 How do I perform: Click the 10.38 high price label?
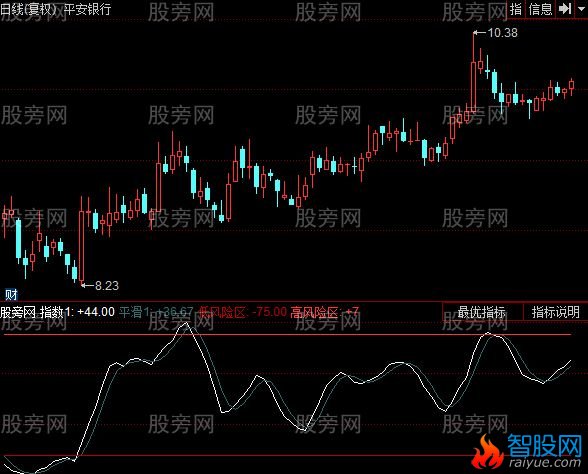tap(502, 33)
